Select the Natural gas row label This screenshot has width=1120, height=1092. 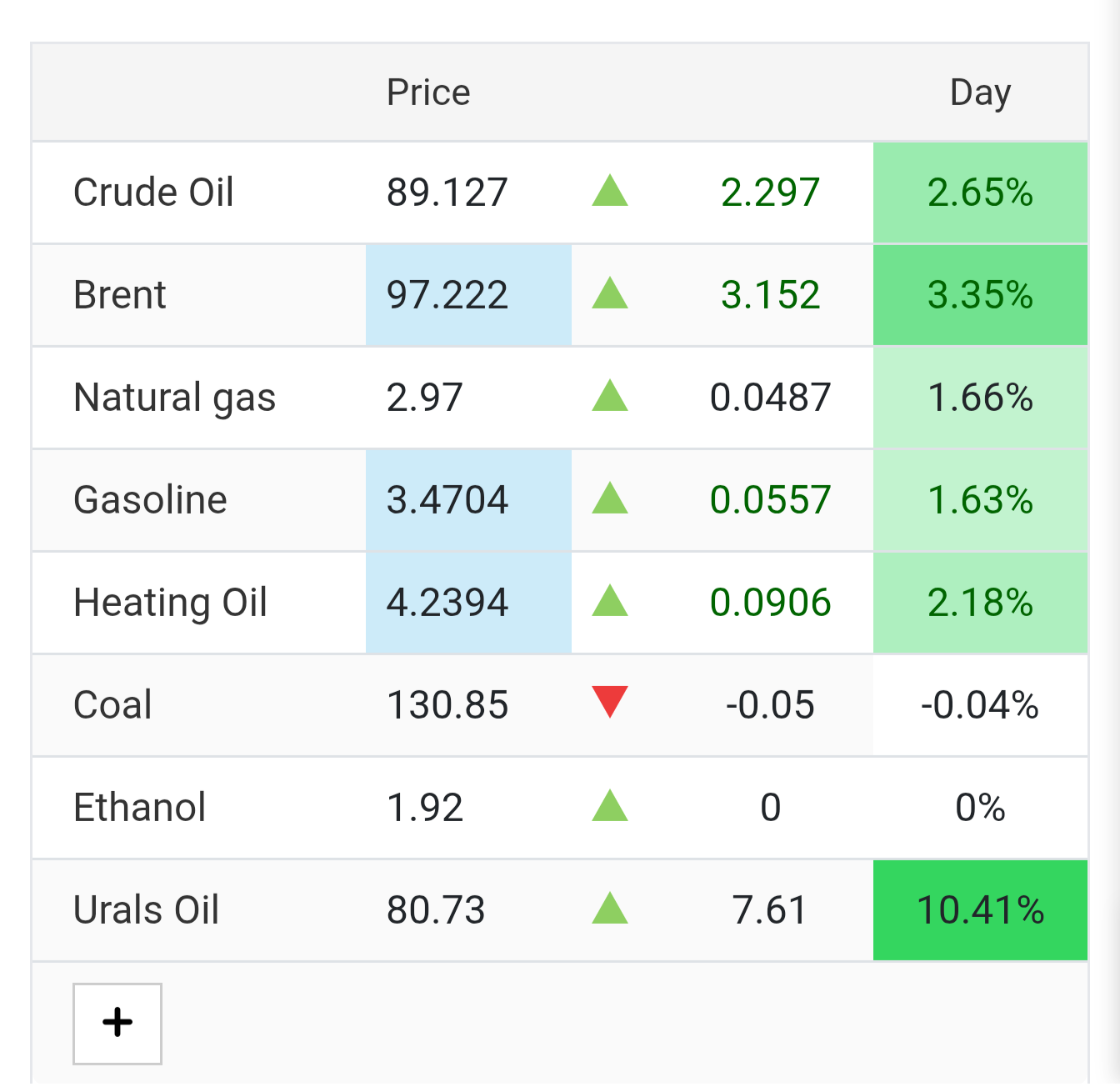[x=174, y=398]
